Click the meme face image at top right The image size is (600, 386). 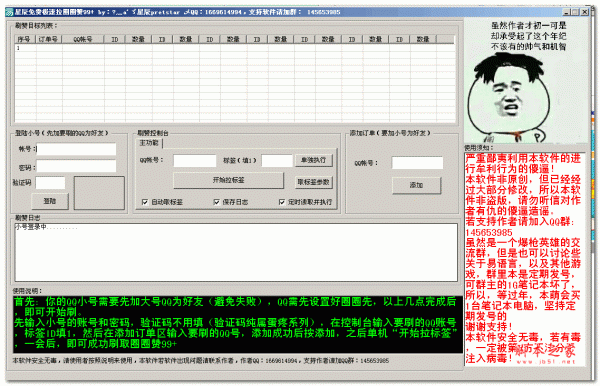[525, 80]
